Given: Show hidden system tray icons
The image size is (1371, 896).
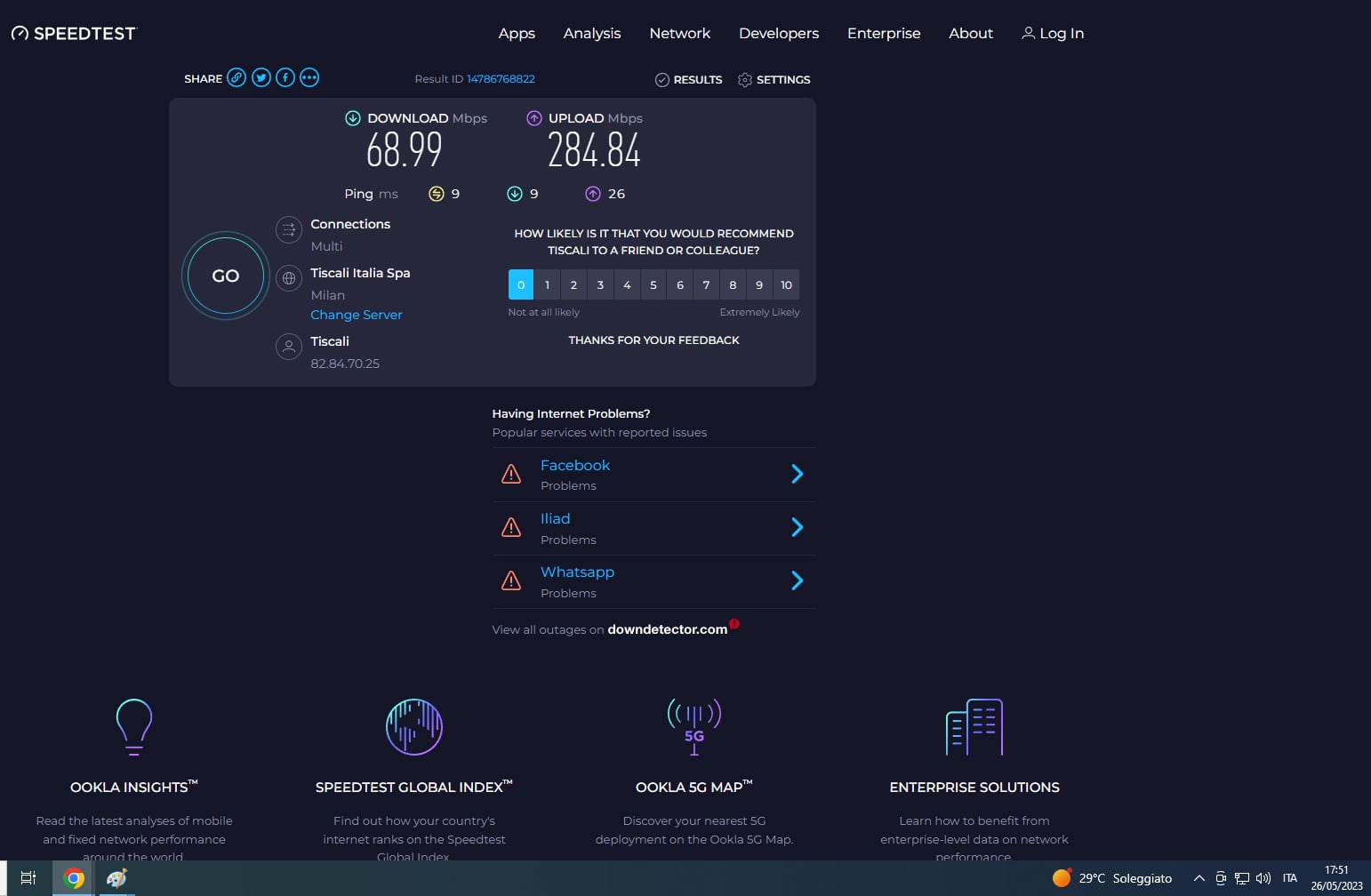Looking at the screenshot, I should 1199,878.
